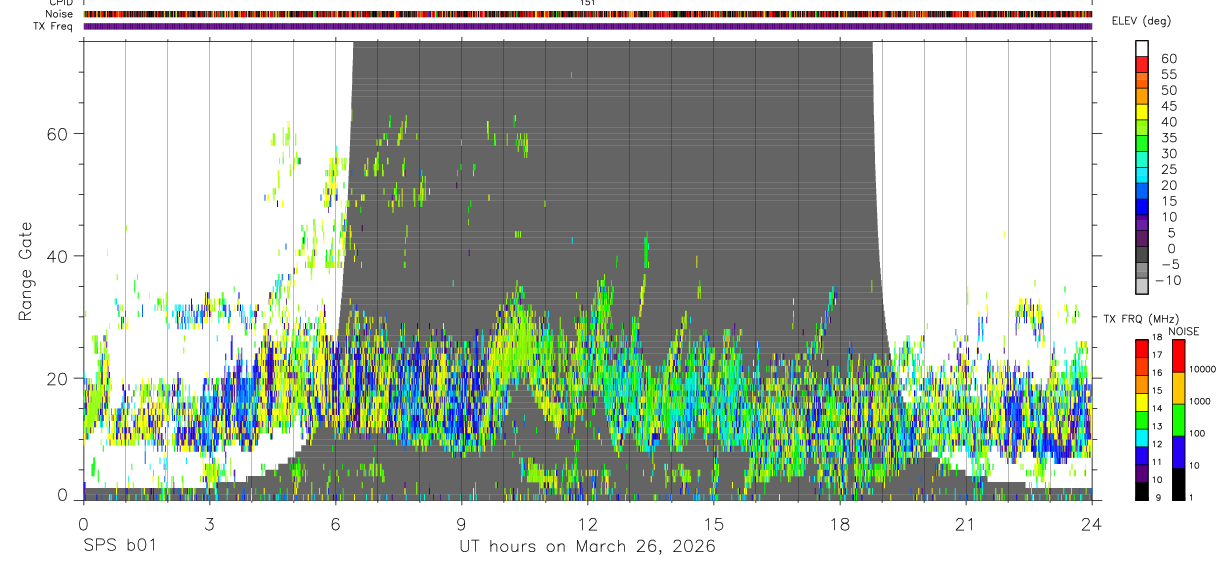Viewport: 1228px width, 567px height.
Task: Pick the red top segment of TX FRQ bar
Action: 1142,348
